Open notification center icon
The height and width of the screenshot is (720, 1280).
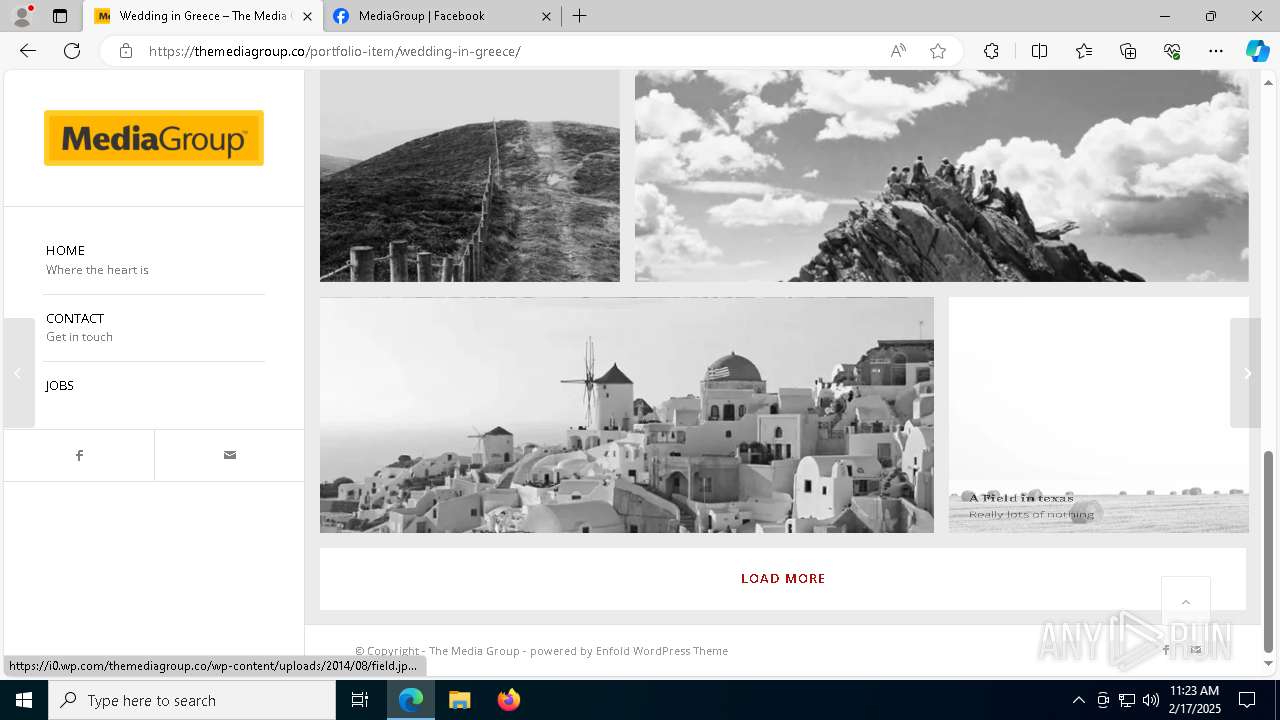1247,700
